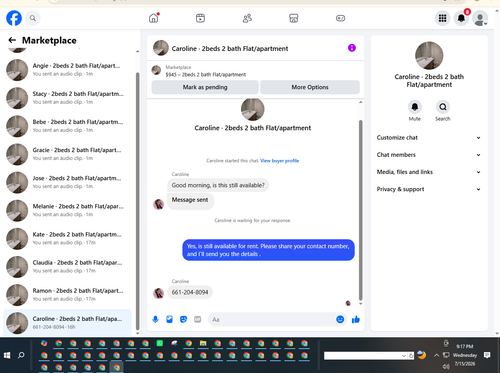The height and width of the screenshot is (373, 500).
Task: Search within conversation icon
Action: pyautogui.click(x=443, y=107)
